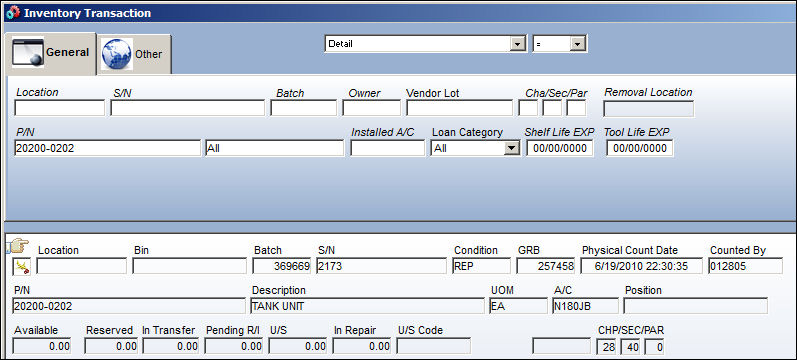This screenshot has width=797, height=360.
Task: Click the detail Location field
Action: tap(81, 266)
